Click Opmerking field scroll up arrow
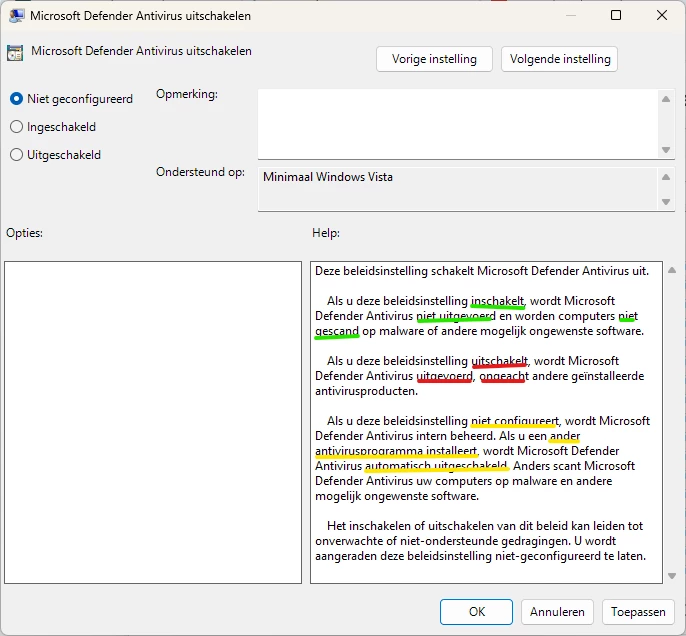Viewport: 686px width, 636px height. point(666,99)
